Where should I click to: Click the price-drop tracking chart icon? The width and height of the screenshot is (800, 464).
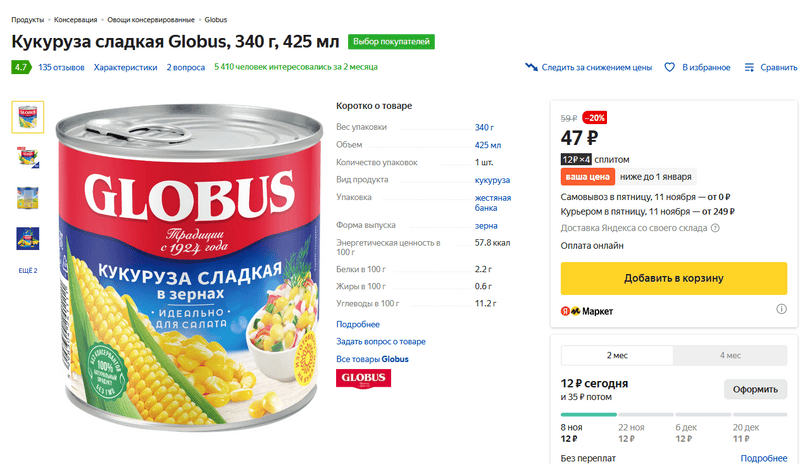[x=531, y=67]
